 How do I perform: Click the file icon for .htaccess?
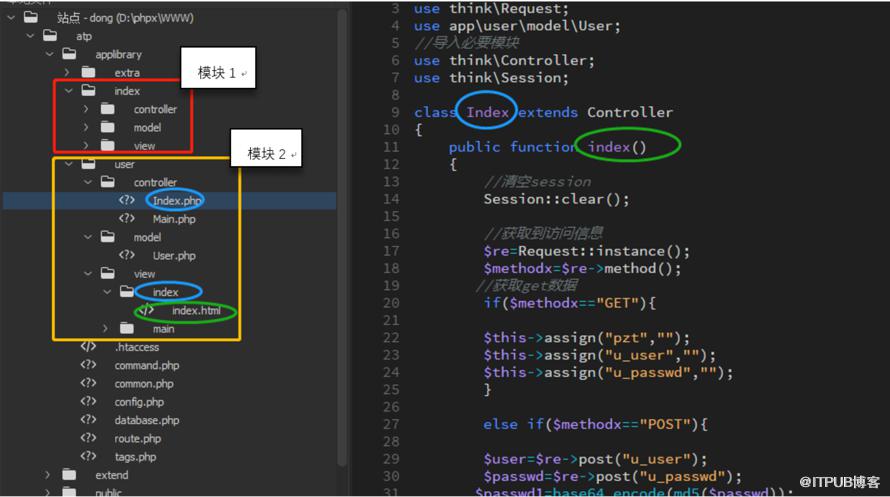click(88, 346)
